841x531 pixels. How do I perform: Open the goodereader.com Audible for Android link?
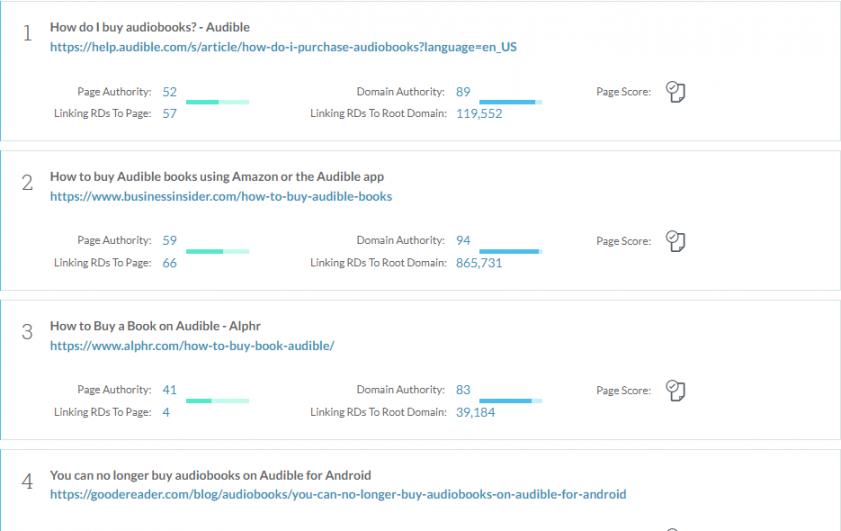338,494
